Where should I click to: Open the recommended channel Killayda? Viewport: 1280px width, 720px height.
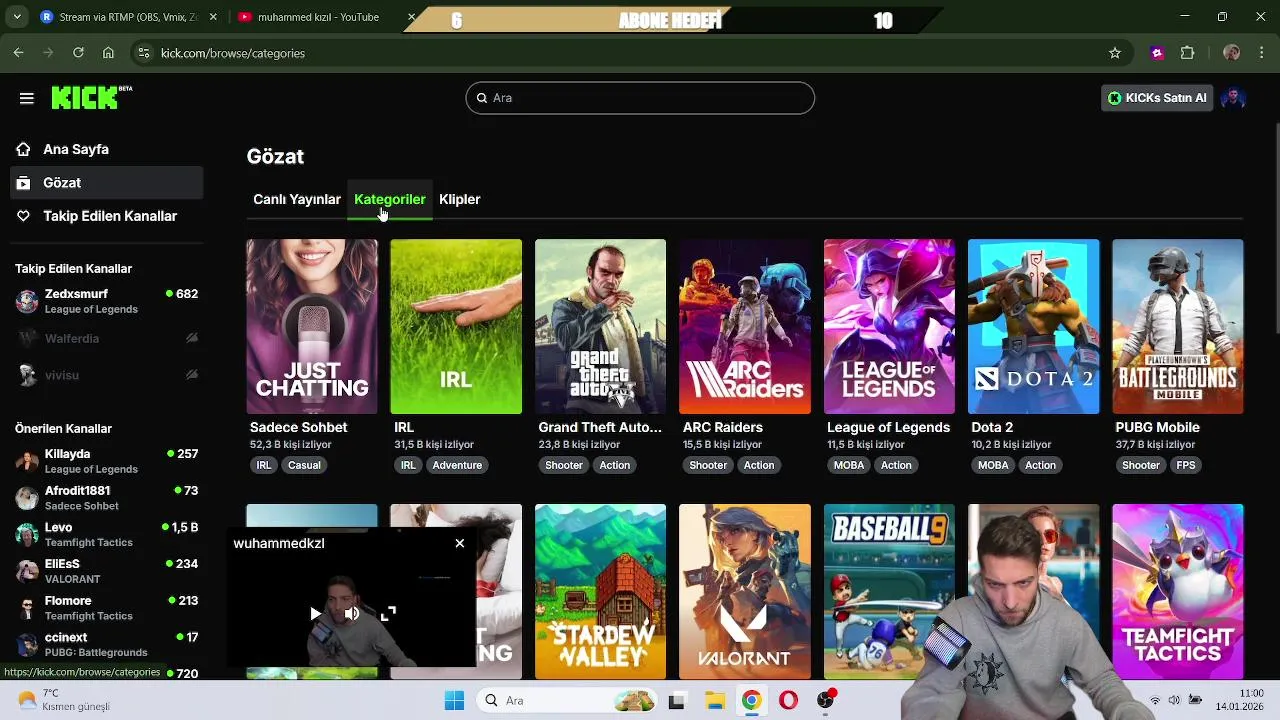point(106,461)
